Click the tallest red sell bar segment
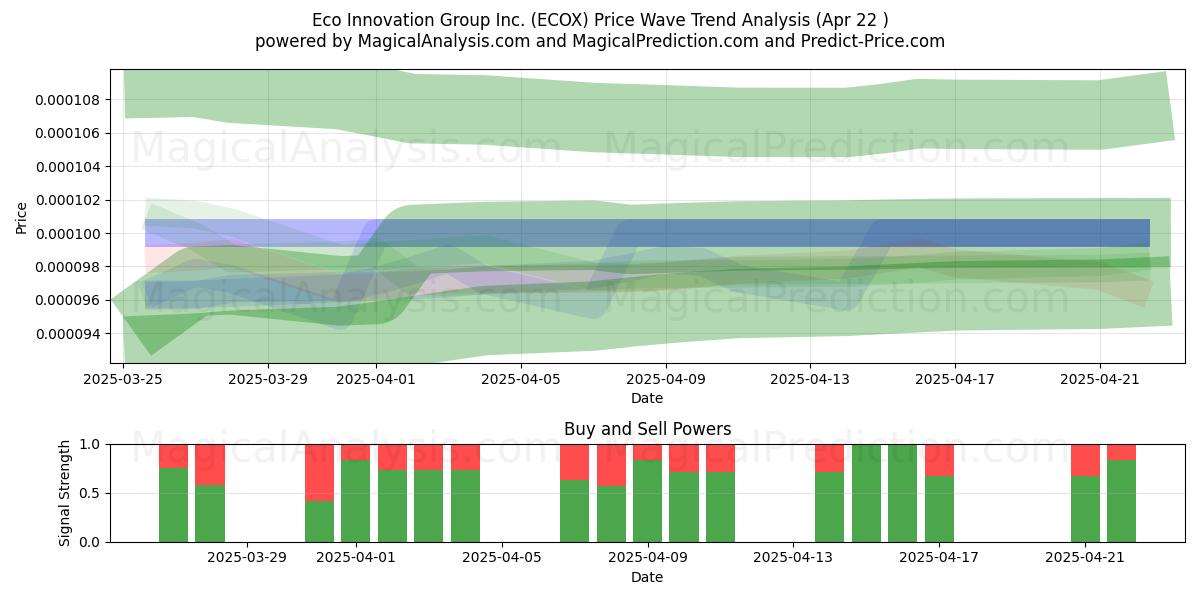Screen dimensions: 1200x600 [319, 472]
